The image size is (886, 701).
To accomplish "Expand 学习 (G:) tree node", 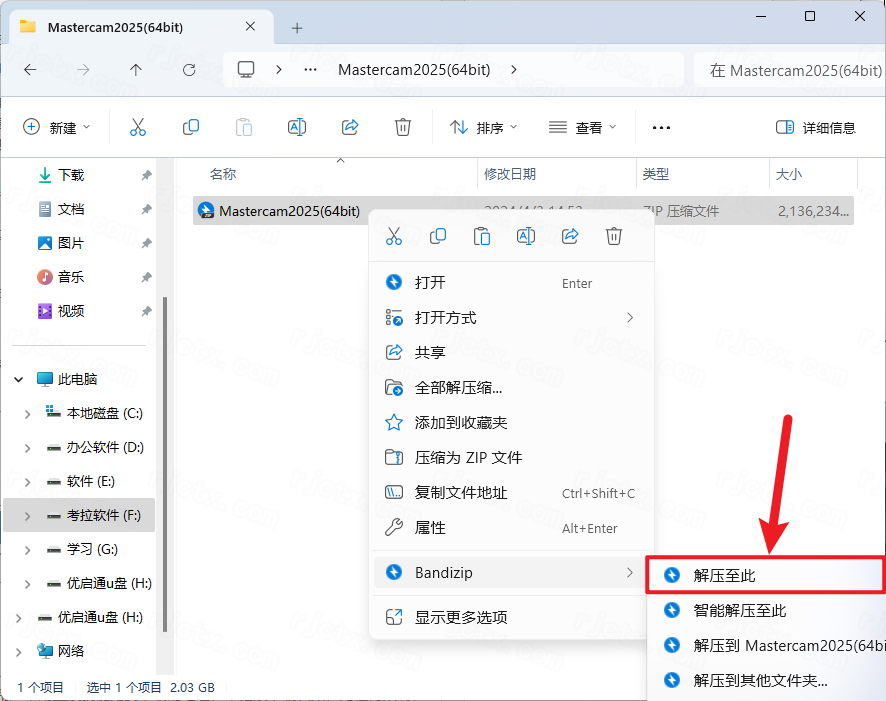I will click(x=28, y=550).
